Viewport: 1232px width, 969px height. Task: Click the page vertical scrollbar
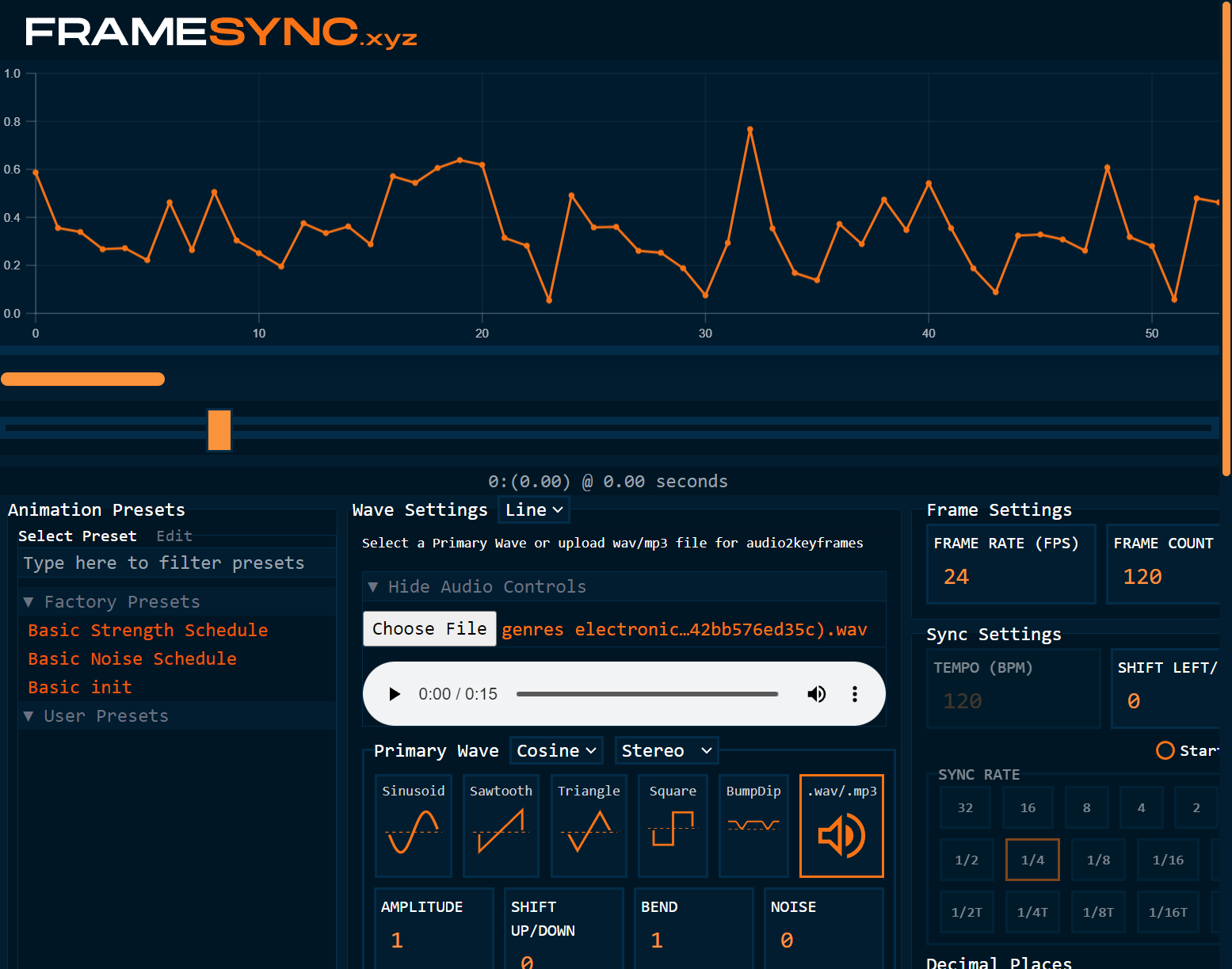[x=1226, y=238]
